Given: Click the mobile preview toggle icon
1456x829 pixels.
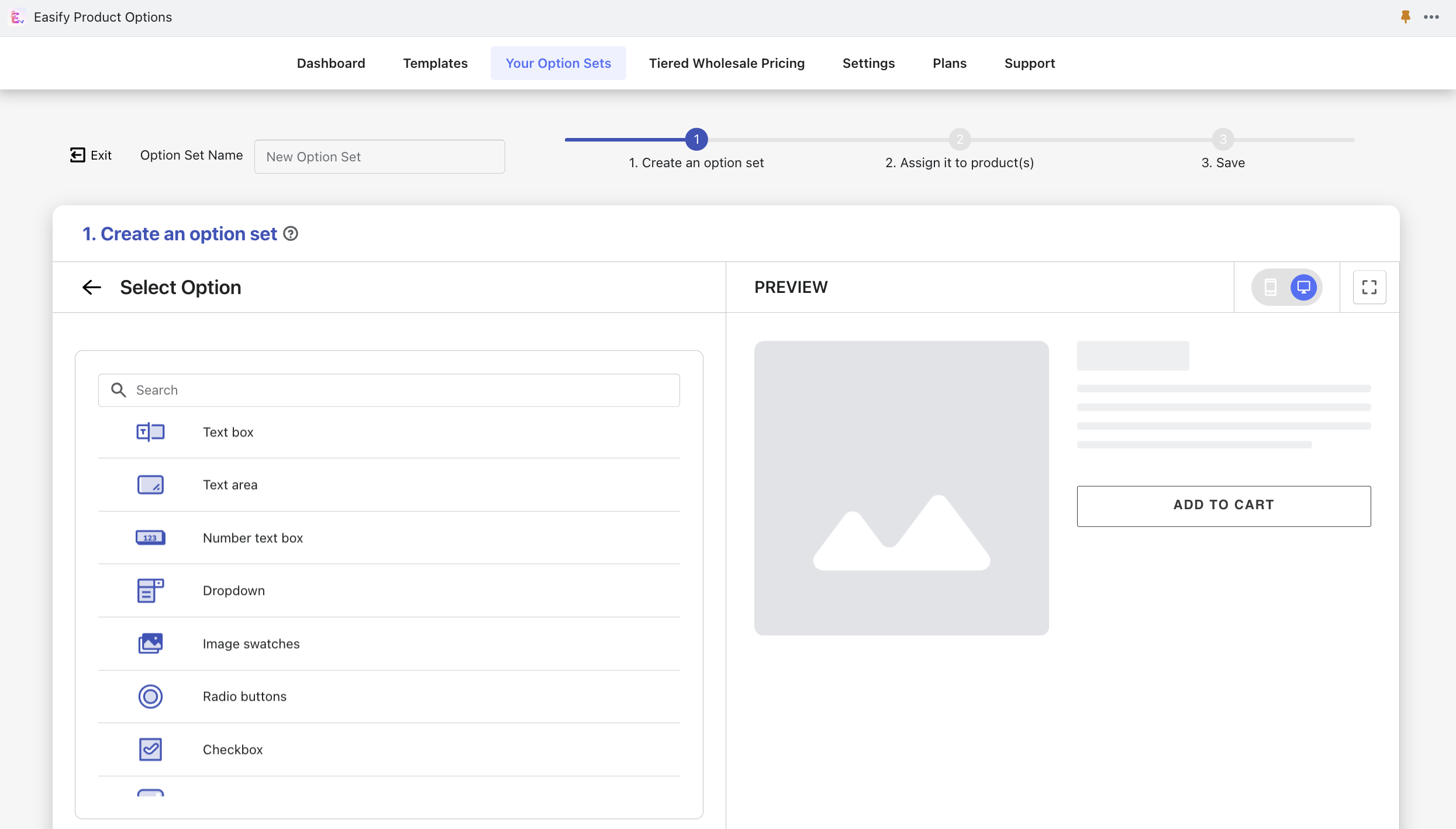Looking at the screenshot, I should point(1270,287).
